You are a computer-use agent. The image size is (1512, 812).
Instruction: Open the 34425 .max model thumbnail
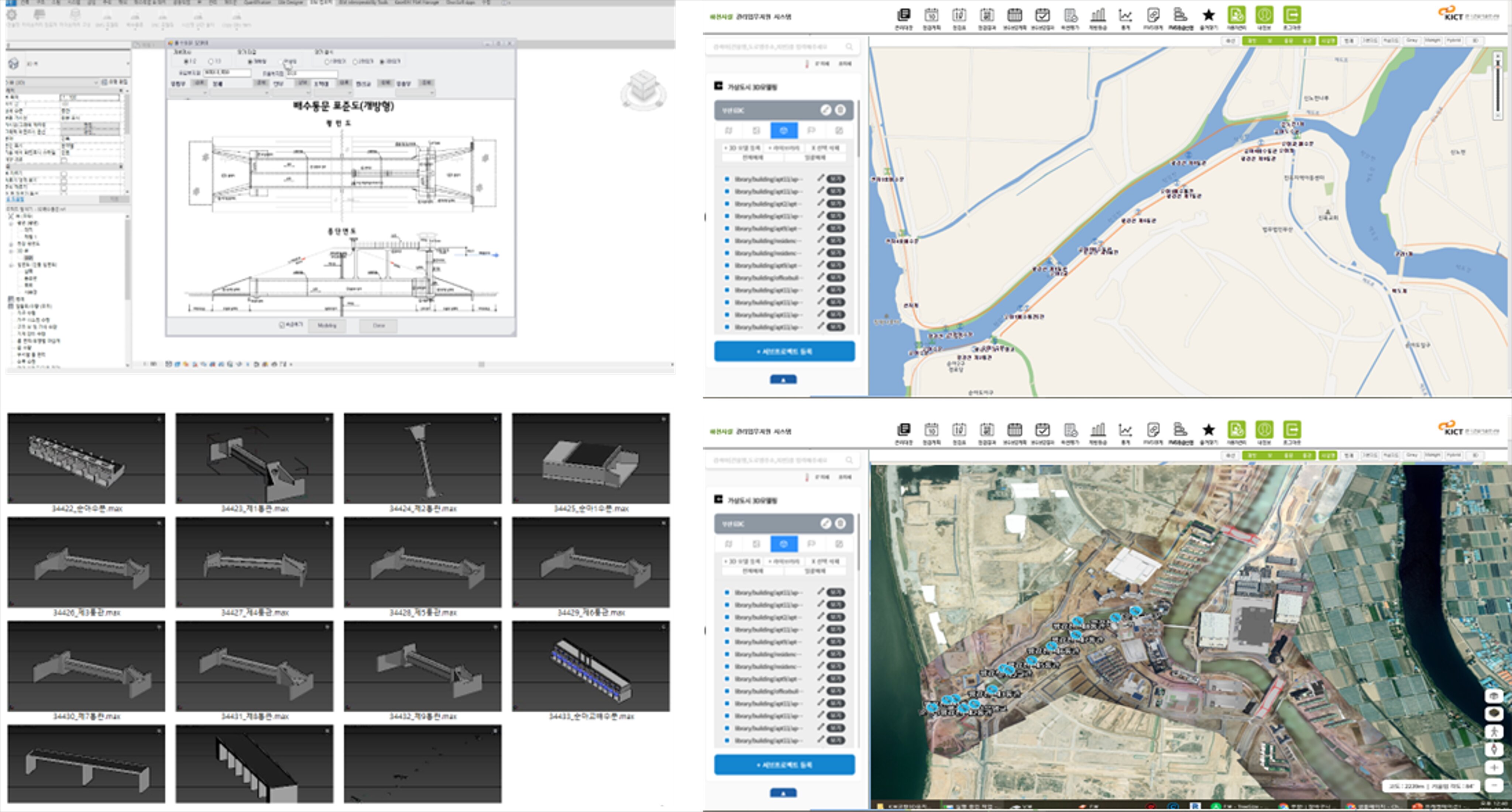(591, 458)
